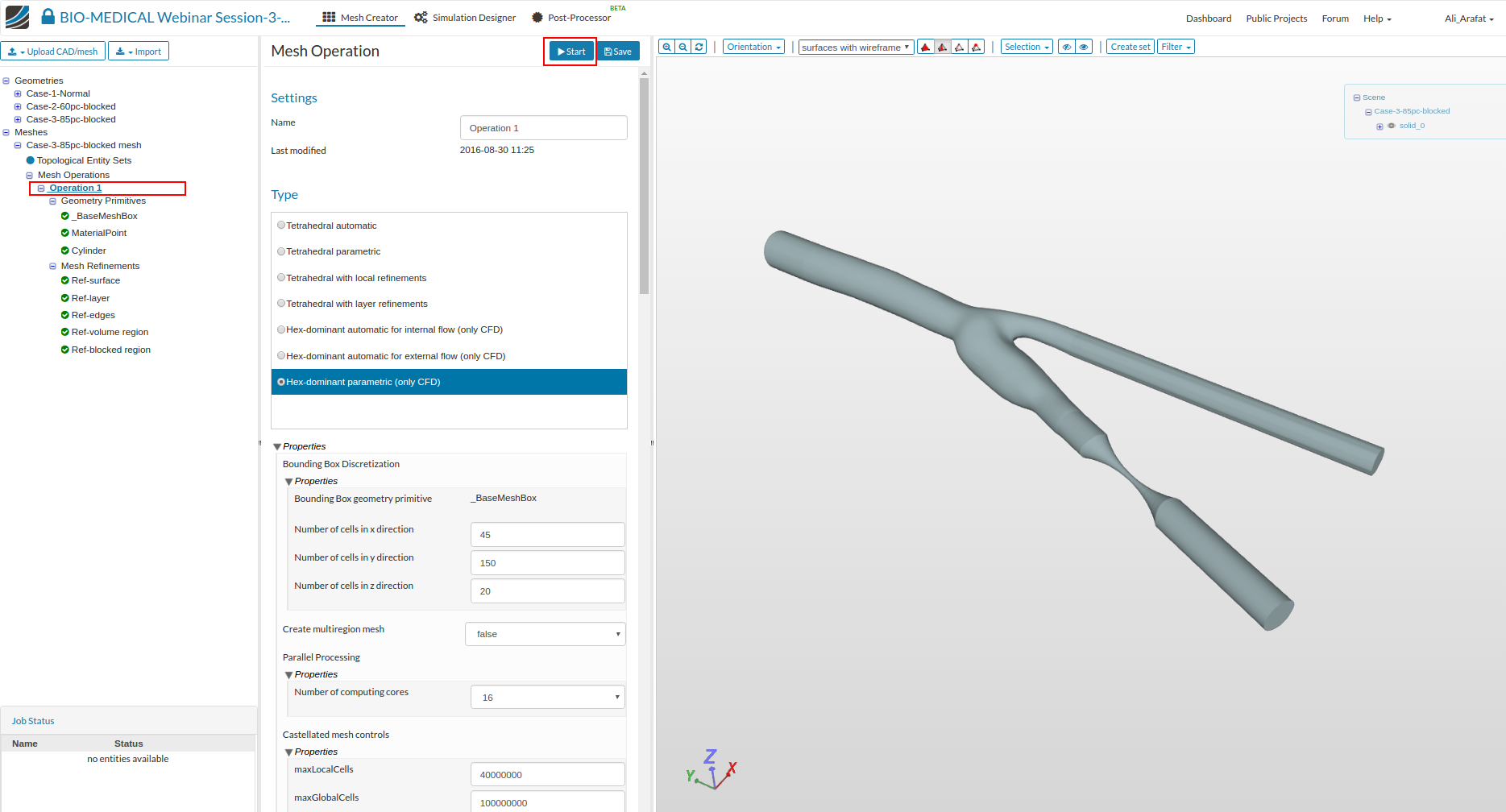Switch to the Simulation Designer tab
1506x812 pixels.
[465, 18]
